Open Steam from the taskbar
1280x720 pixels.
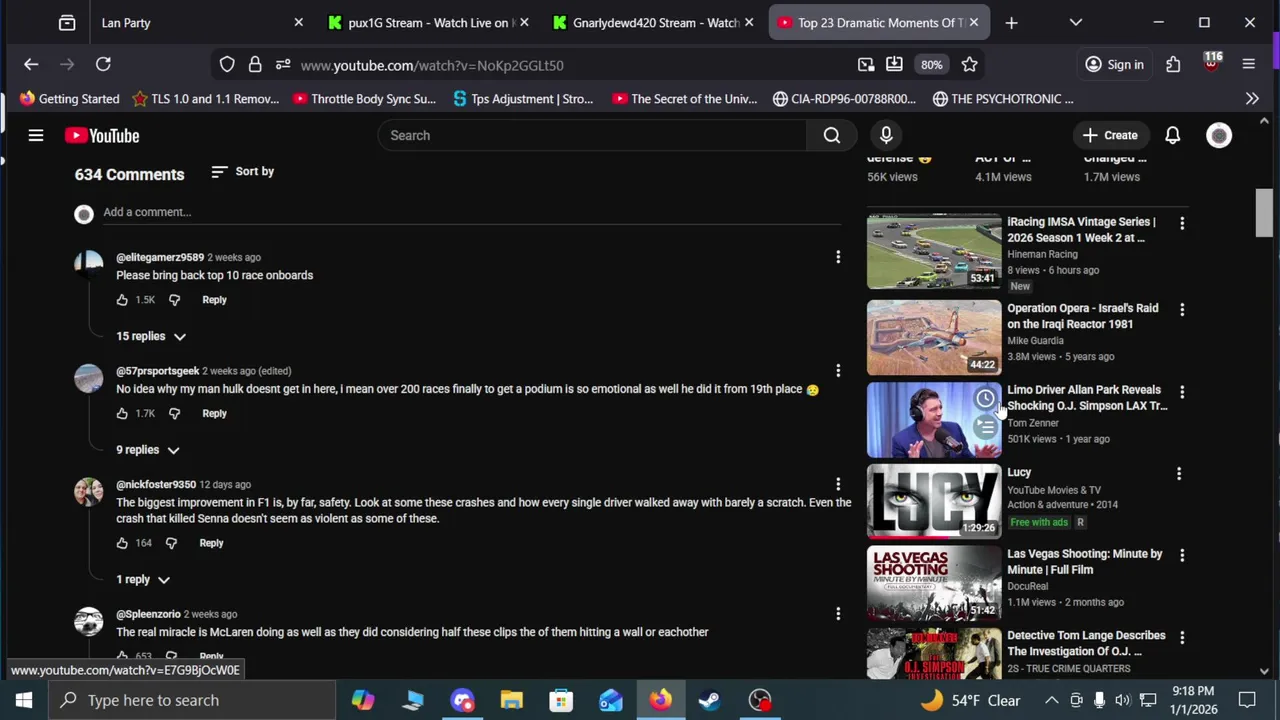point(710,700)
